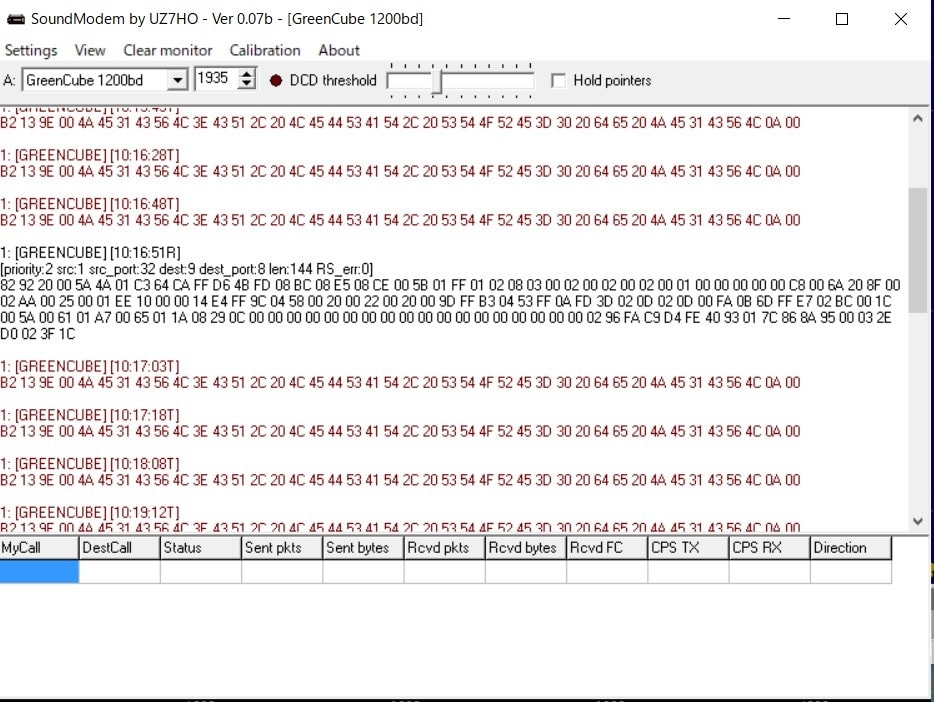Screen dimensions: 934x702
Task: Click the CPS RX column header
Action: (770, 548)
